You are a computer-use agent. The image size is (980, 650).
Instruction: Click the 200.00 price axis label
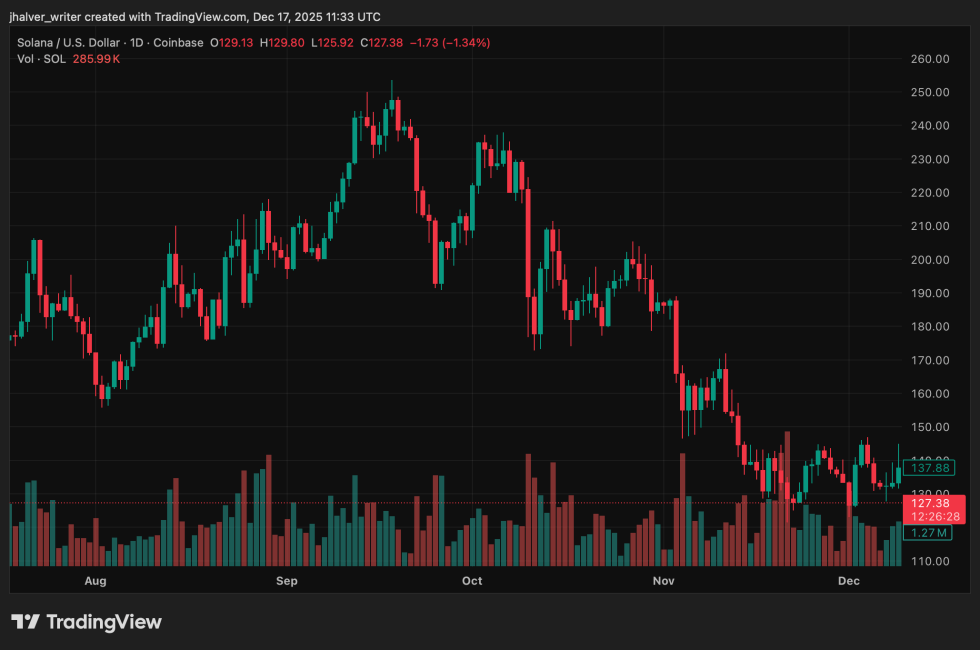(x=930, y=260)
